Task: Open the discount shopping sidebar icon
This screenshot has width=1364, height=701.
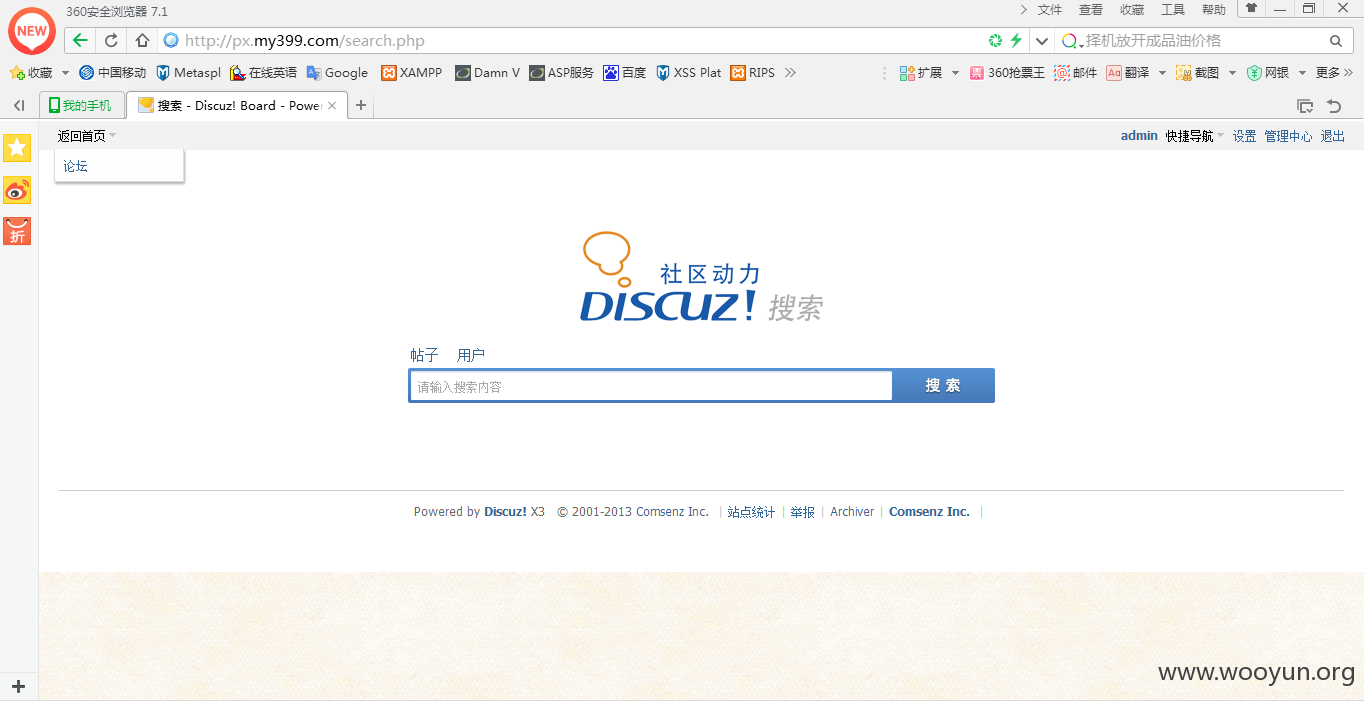Action: pos(17,231)
